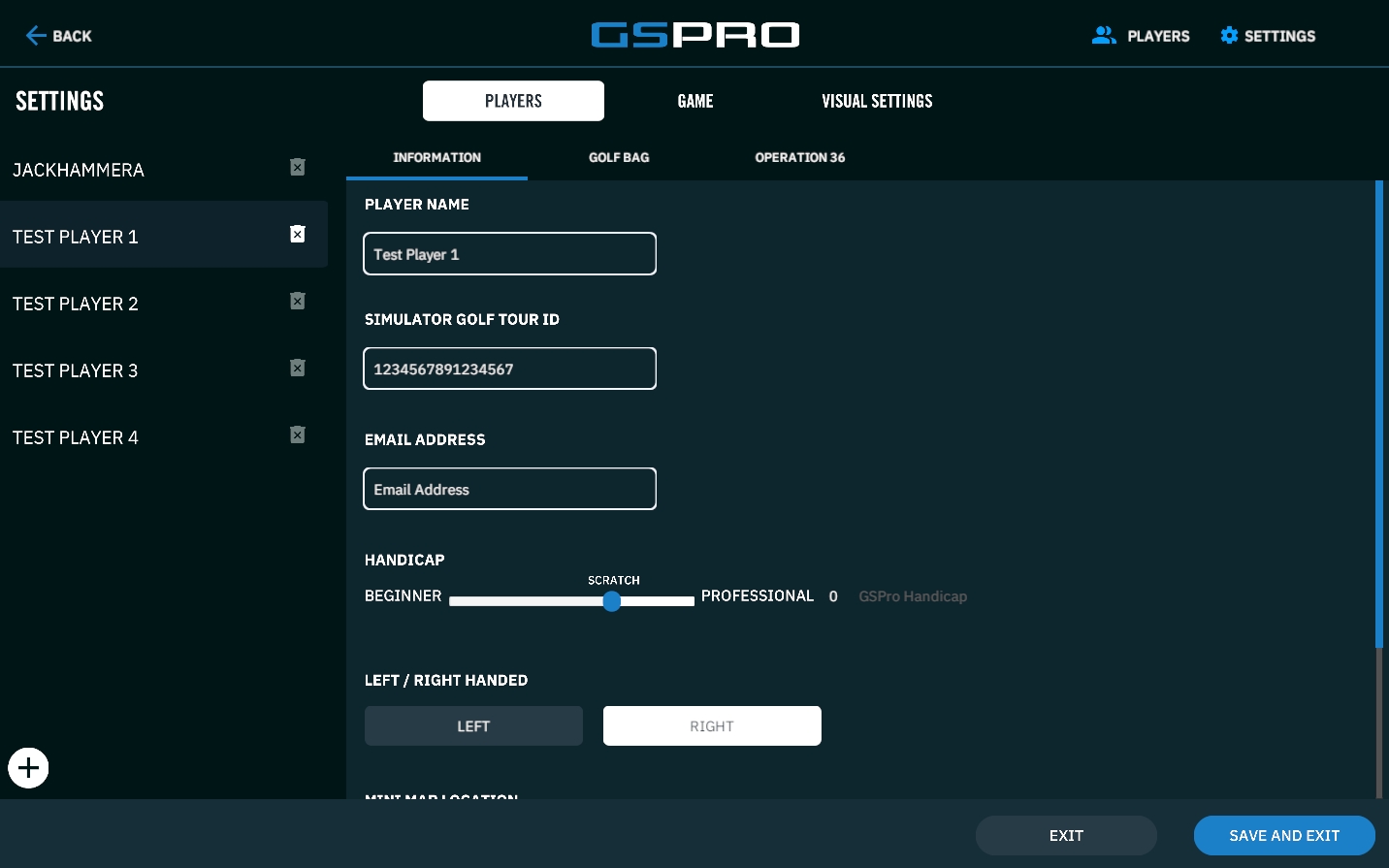
Task: Open the VISUAL SETTINGS tab
Action: coord(877,101)
